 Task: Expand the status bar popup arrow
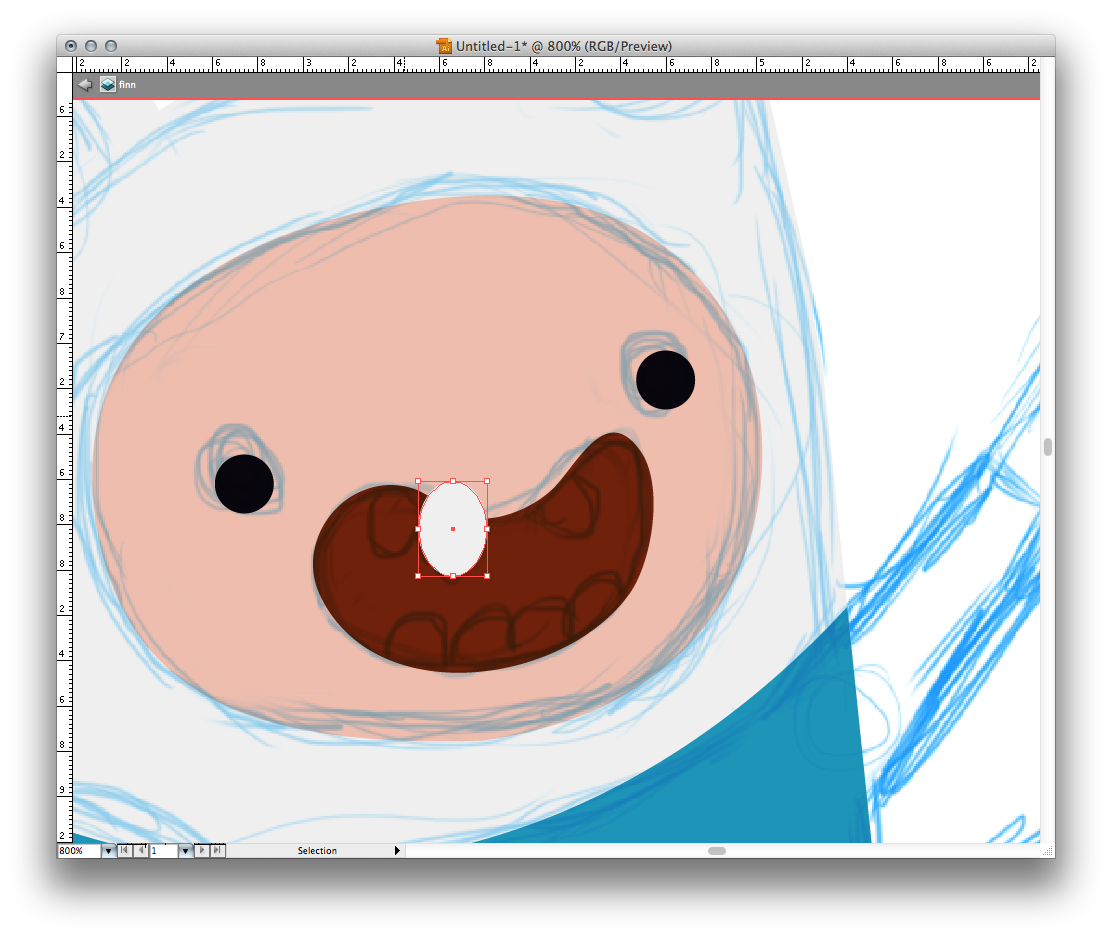[x=397, y=851]
